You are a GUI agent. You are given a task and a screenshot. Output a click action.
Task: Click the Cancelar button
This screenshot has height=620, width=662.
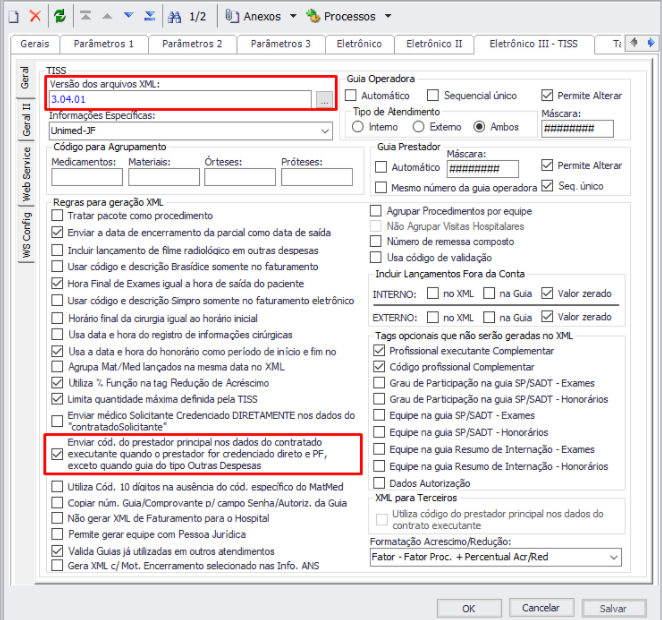pos(541,608)
